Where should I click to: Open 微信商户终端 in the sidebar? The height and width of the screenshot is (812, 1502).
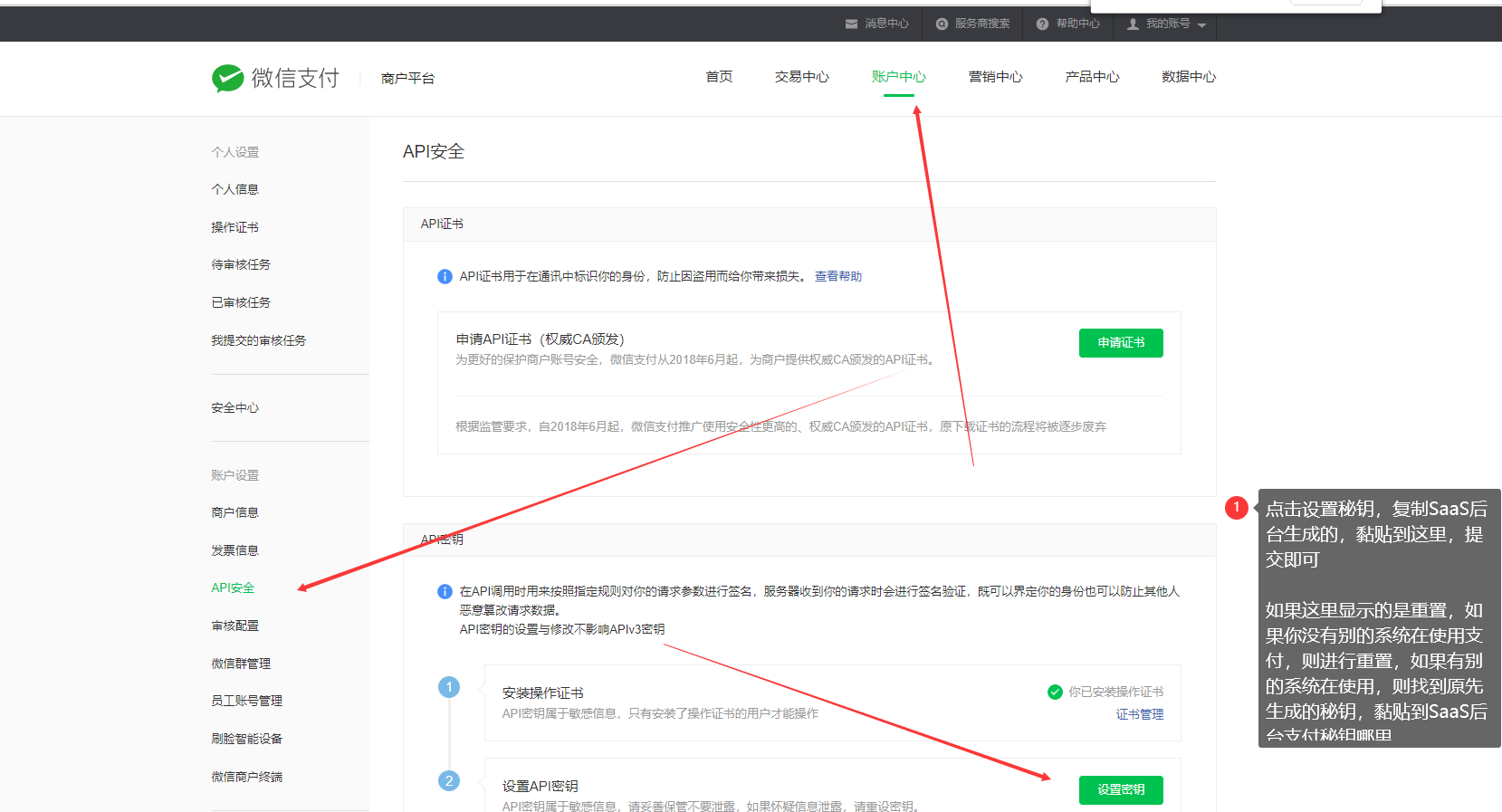(x=246, y=777)
